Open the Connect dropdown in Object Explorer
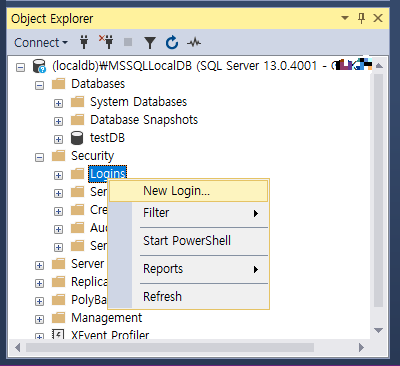Viewport: 400px width, 366px height. click(x=41, y=43)
